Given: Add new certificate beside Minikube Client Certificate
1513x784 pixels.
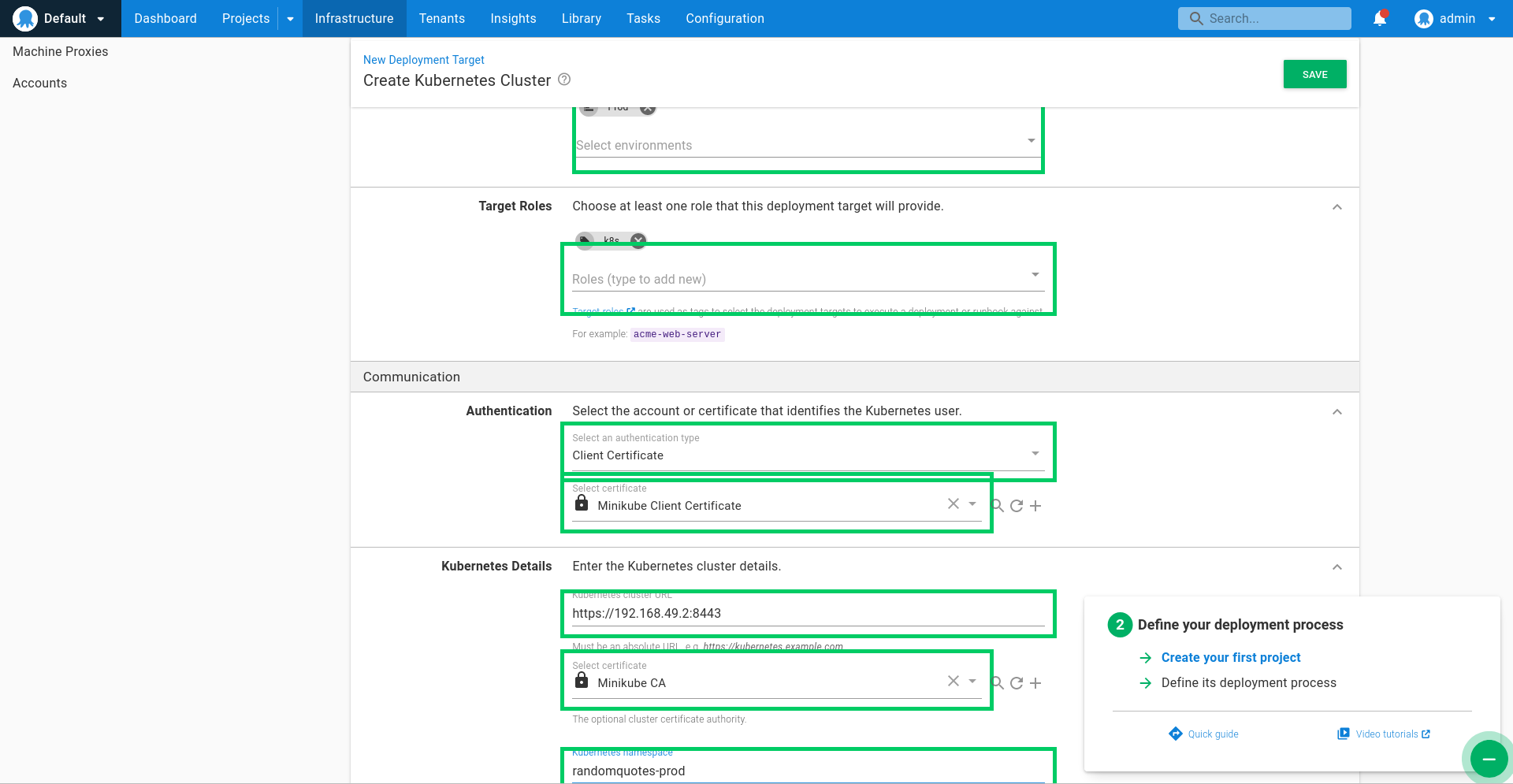Looking at the screenshot, I should (x=1035, y=506).
